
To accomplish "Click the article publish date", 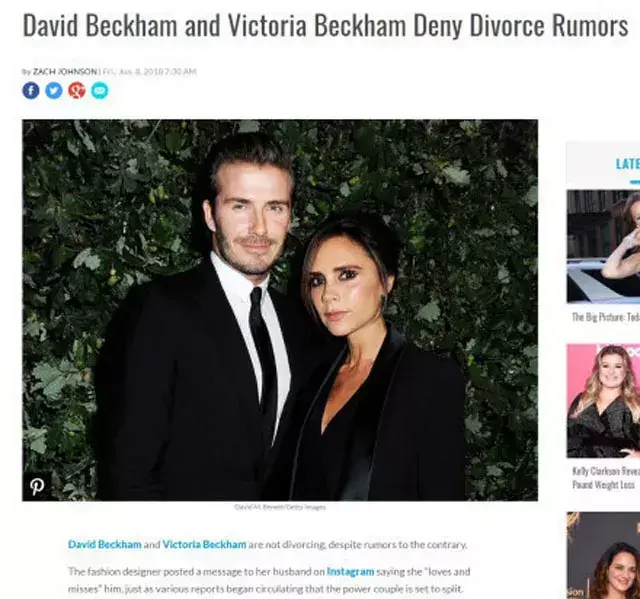I will (149, 71).
